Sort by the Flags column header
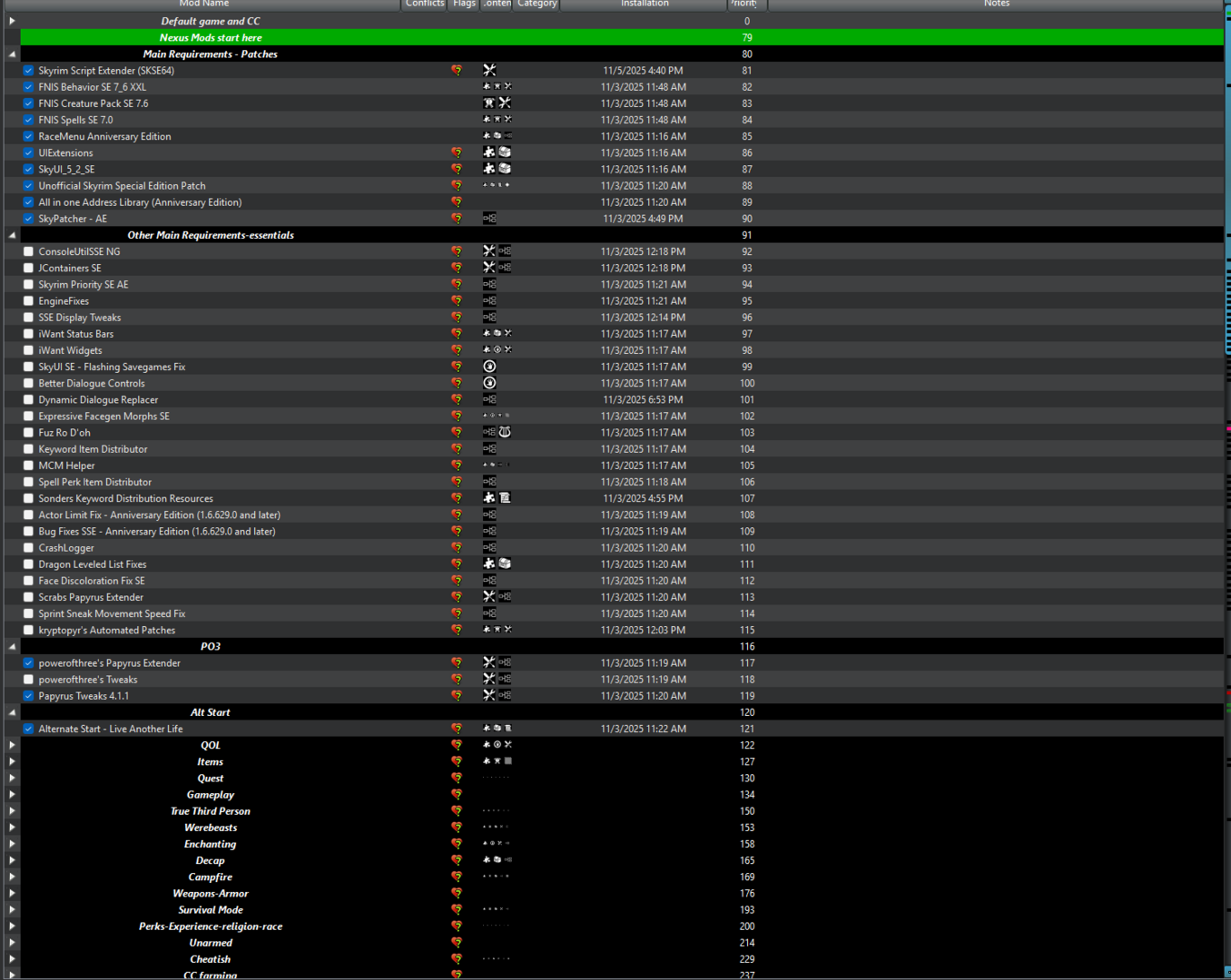 [x=464, y=5]
